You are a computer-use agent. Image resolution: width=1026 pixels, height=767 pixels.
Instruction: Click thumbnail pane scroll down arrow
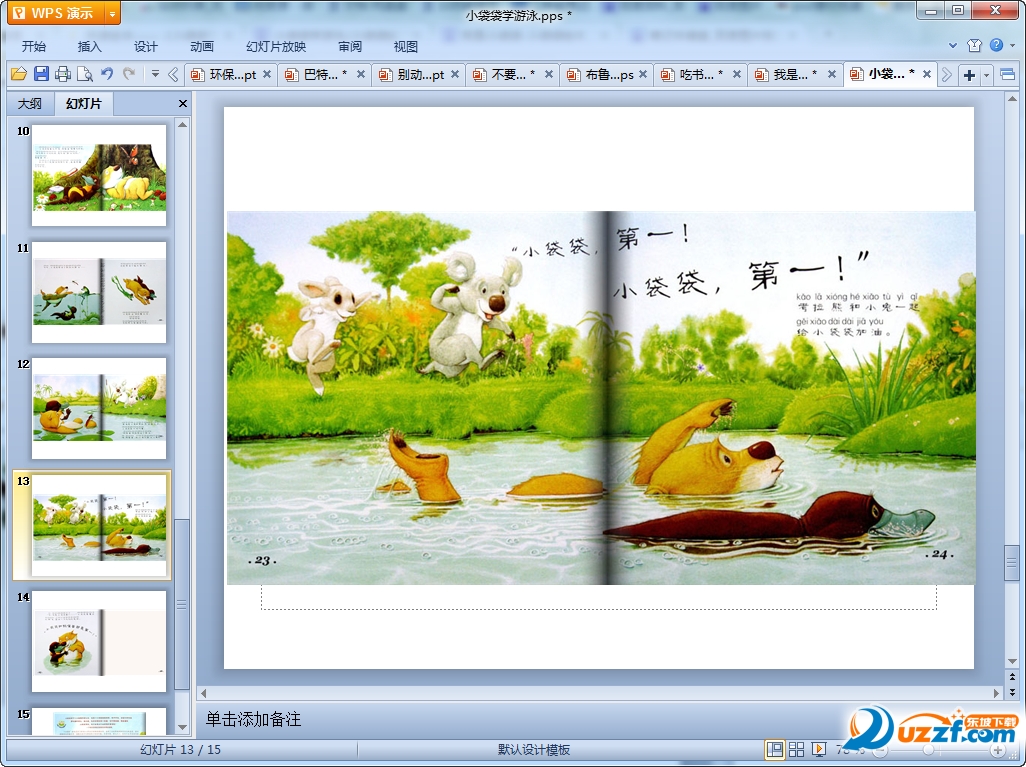(x=183, y=728)
